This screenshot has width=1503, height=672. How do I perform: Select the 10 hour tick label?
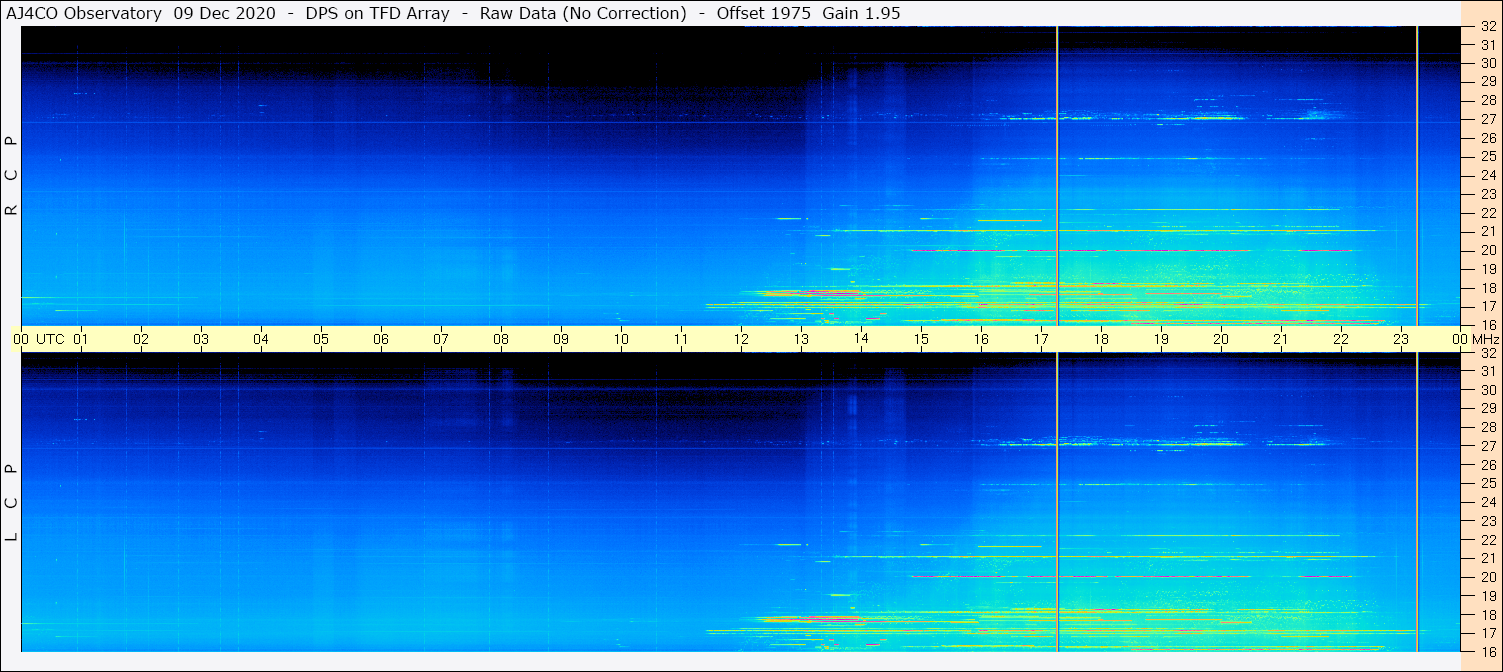(621, 339)
